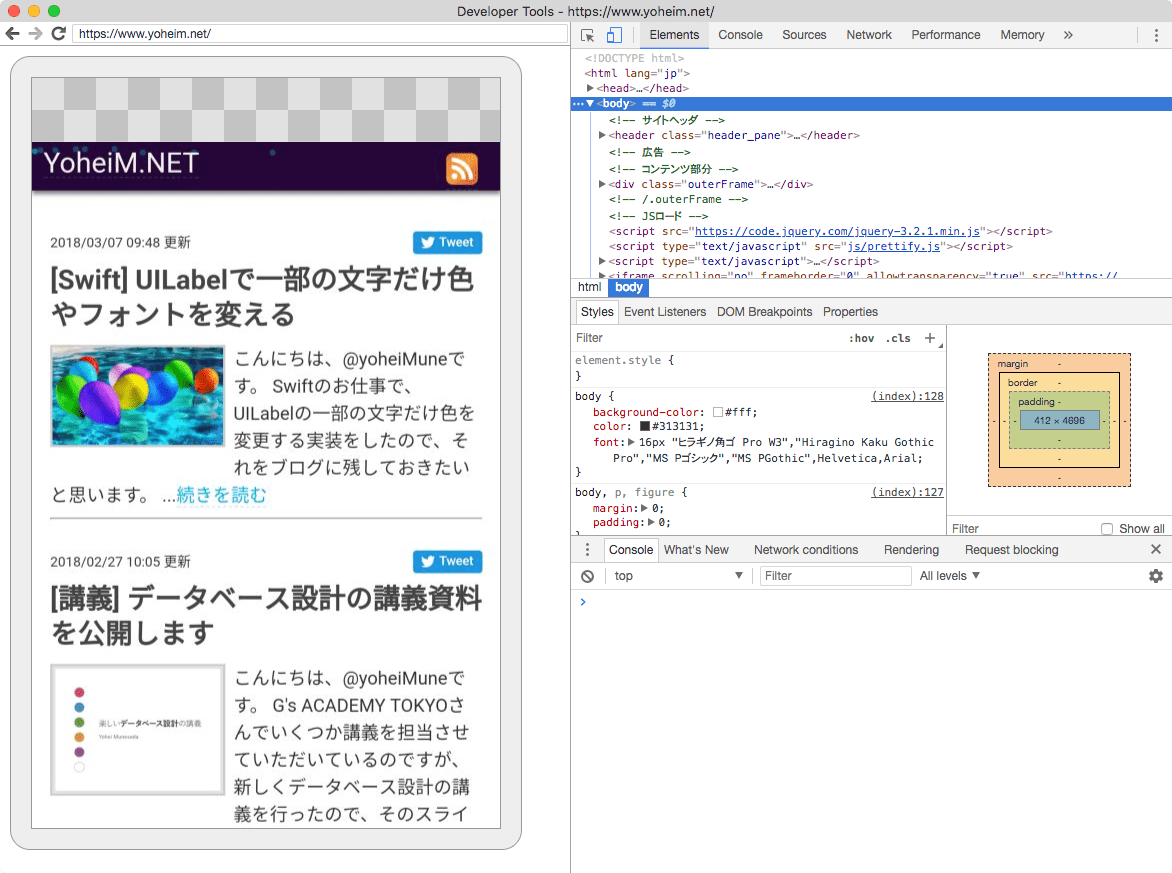
Task: Open (index):128 stylesheet link
Action: pyautogui.click(x=907, y=396)
